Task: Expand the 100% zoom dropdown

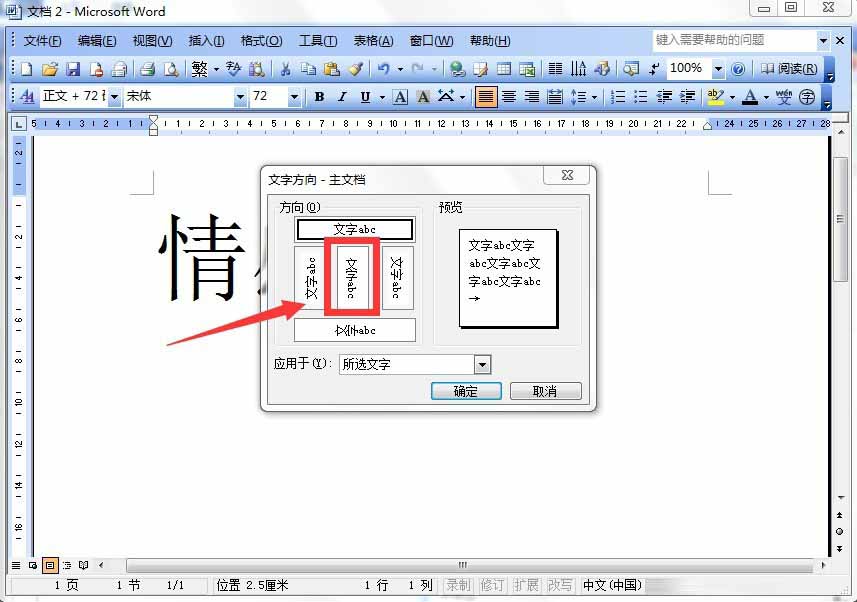Action: [x=718, y=69]
